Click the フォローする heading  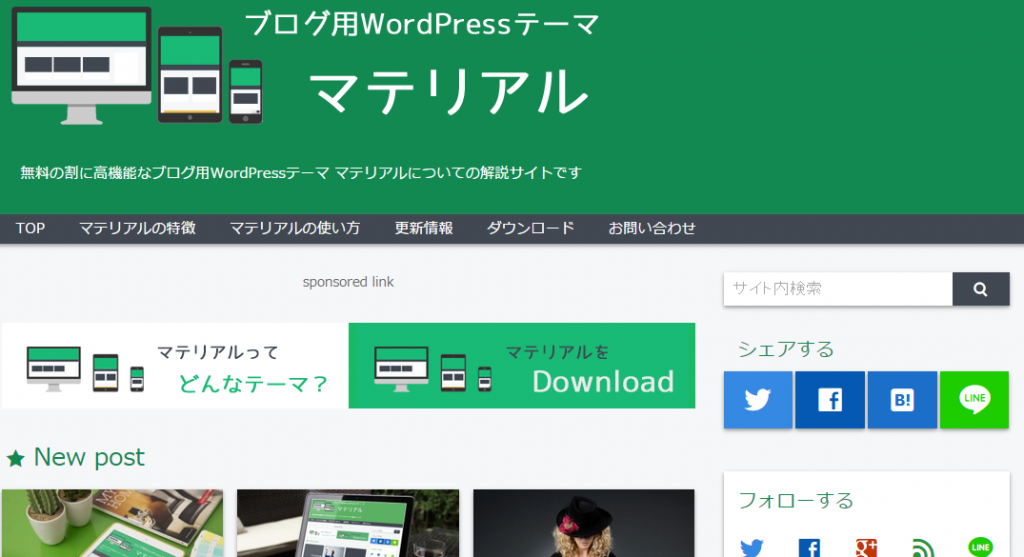coord(796,501)
